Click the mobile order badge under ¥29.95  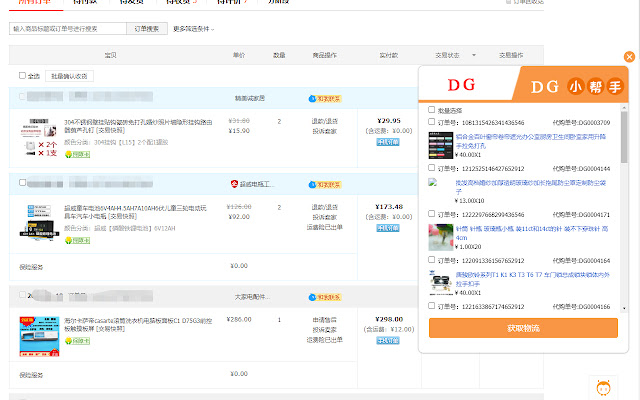(388, 142)
